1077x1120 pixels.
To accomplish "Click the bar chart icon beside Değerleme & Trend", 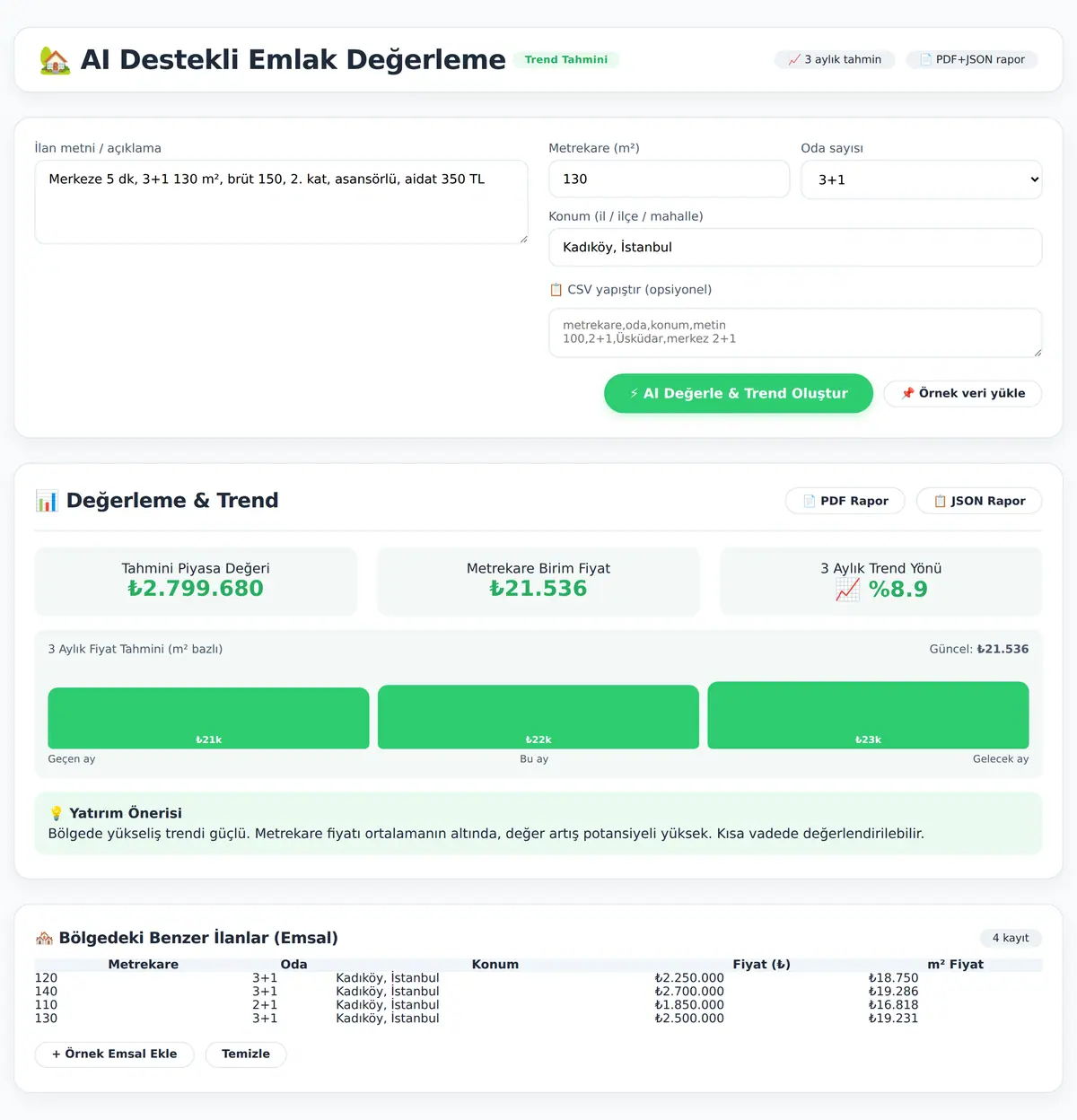I will point(47,501).
